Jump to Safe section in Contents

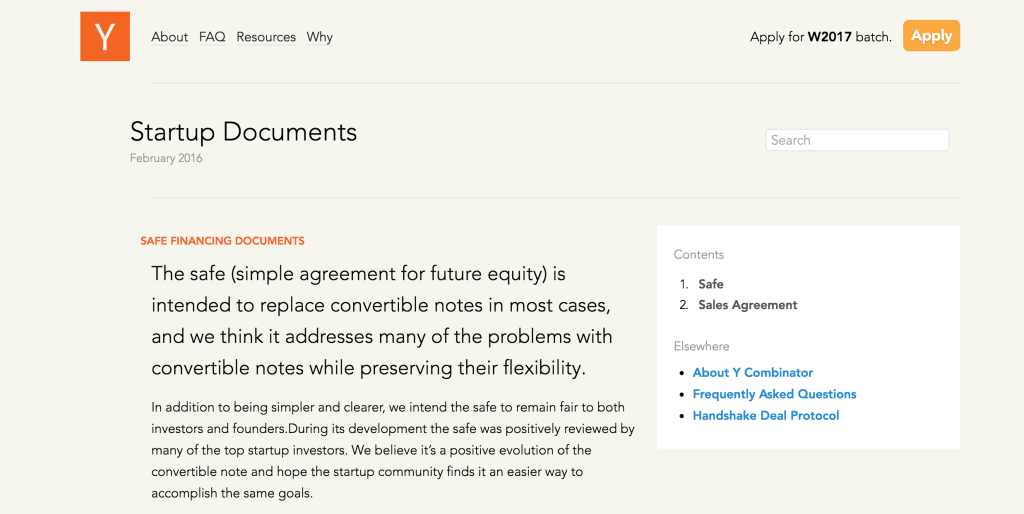click(x=711, y=284)
